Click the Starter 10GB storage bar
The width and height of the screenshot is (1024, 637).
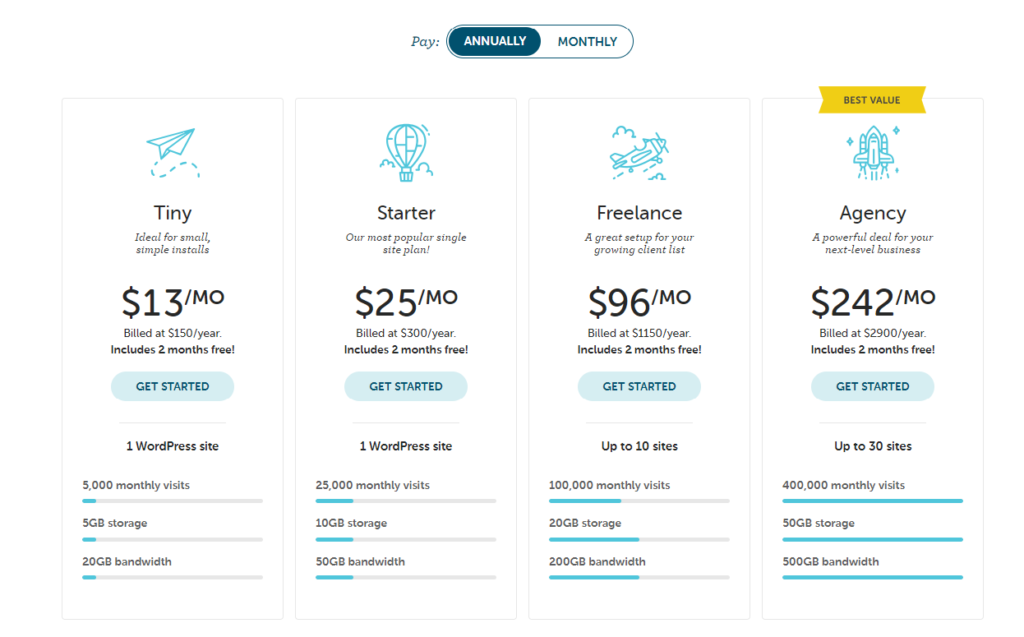(x=406, y=539)
